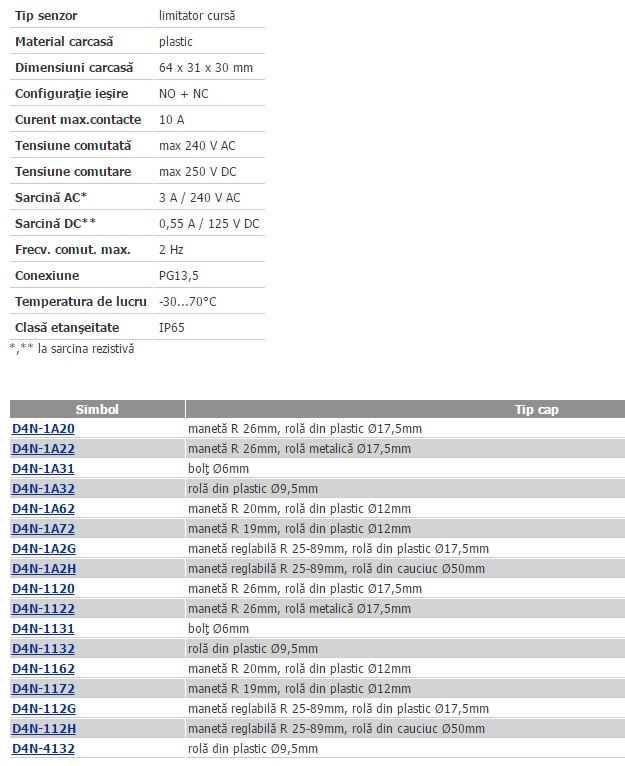Select the 'PG13,5' connection value
The height and width of the screenshot is (766, 625).
(x=178, y=276)
